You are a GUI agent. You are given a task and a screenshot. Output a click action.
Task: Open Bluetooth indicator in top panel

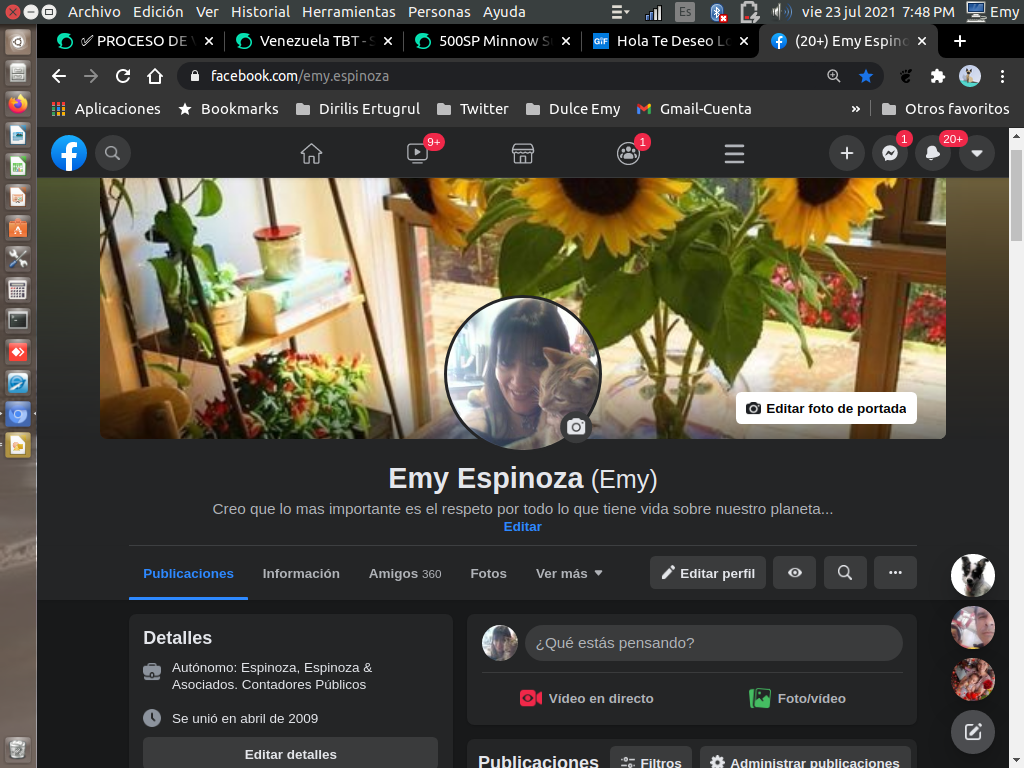point(718,12)
